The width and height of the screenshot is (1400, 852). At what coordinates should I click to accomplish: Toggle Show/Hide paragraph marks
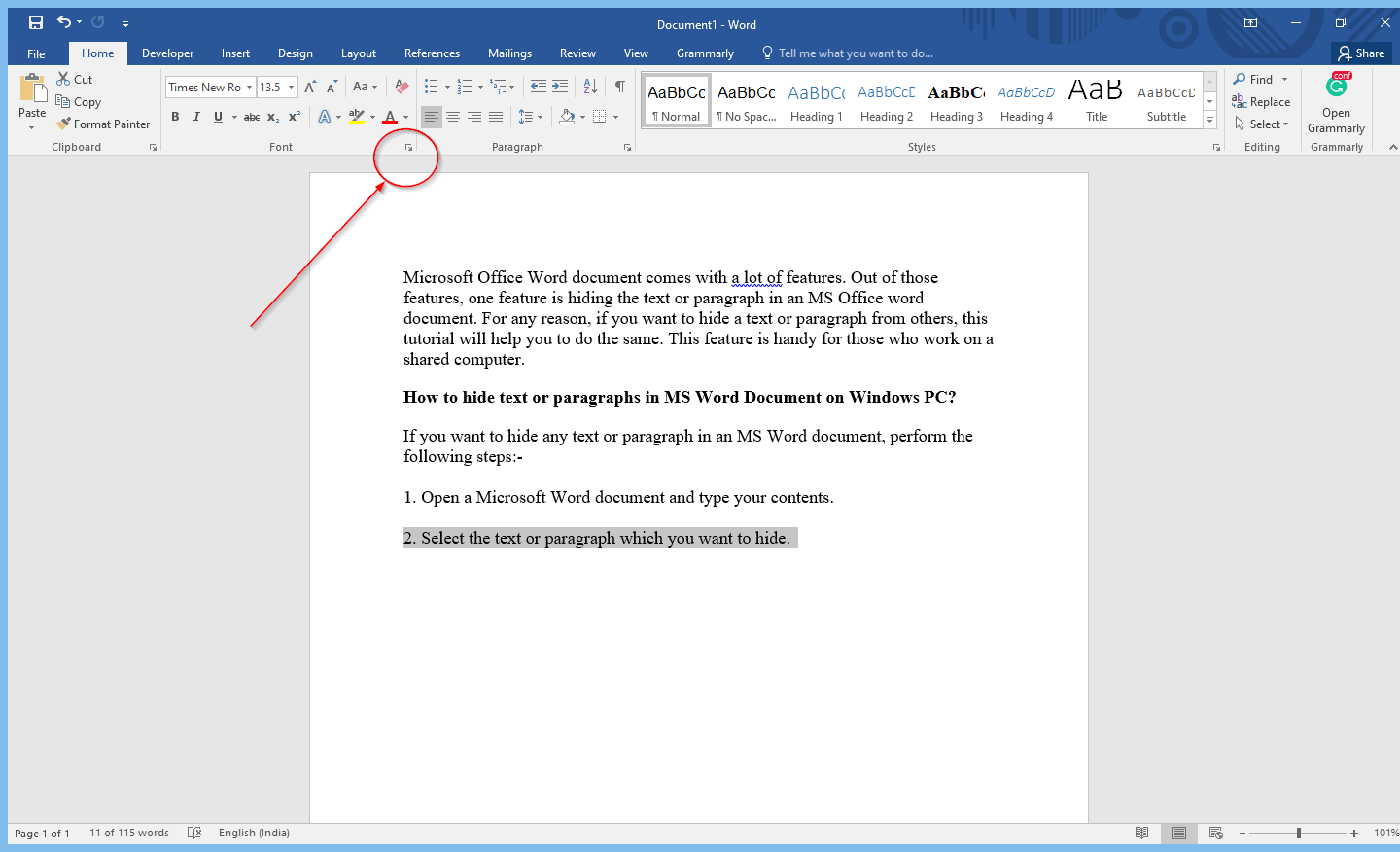[x=619, y=88]
